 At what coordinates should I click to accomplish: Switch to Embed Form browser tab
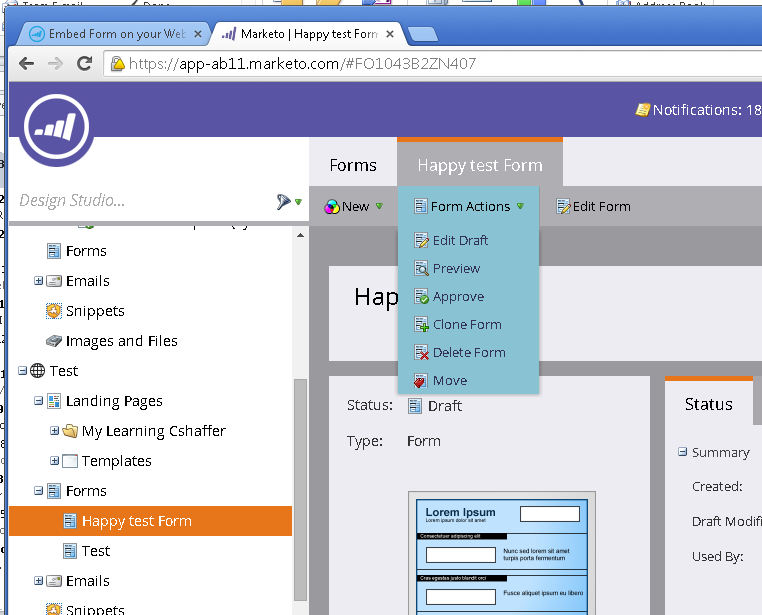pos(108,34)
